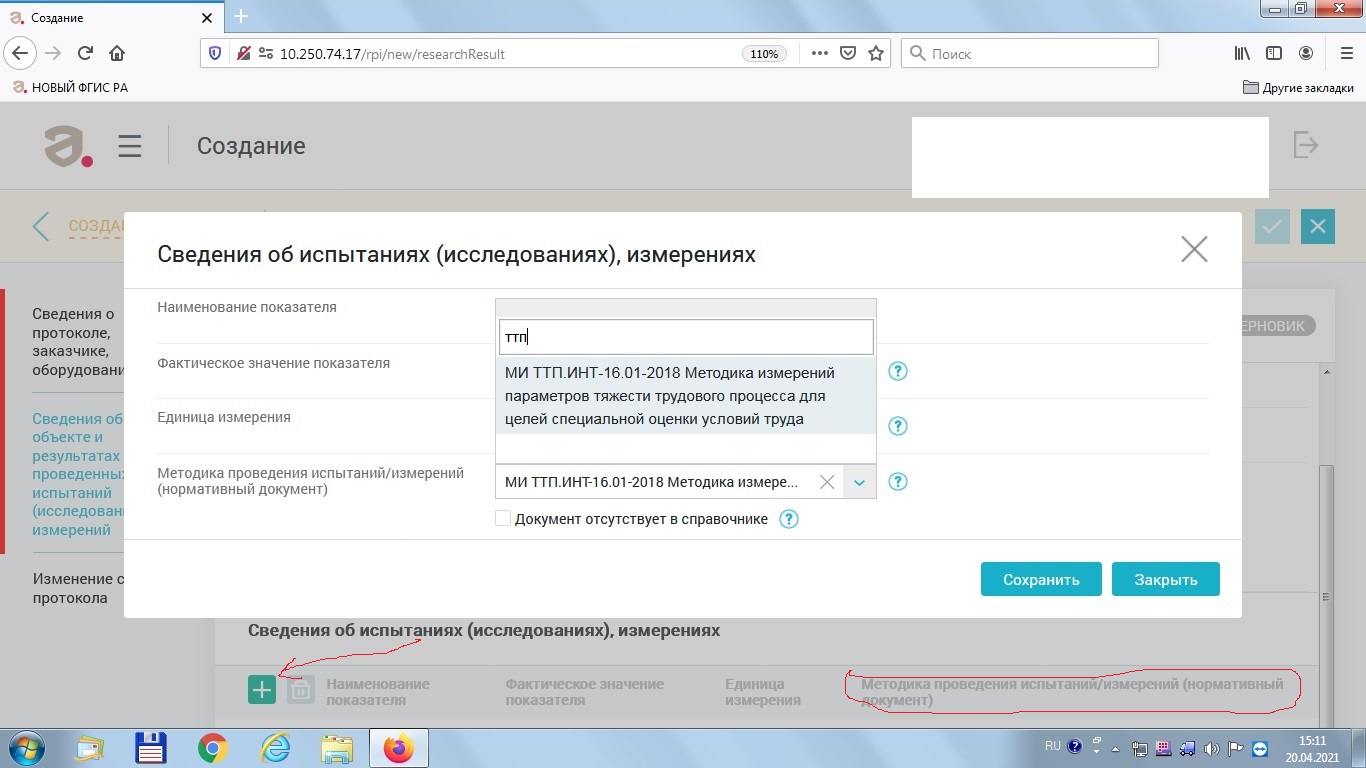Viewport: 1366px width, 768px height.
Task: Open Windows Explorer folders on taskbar
Action: click(x=336, y=748)
